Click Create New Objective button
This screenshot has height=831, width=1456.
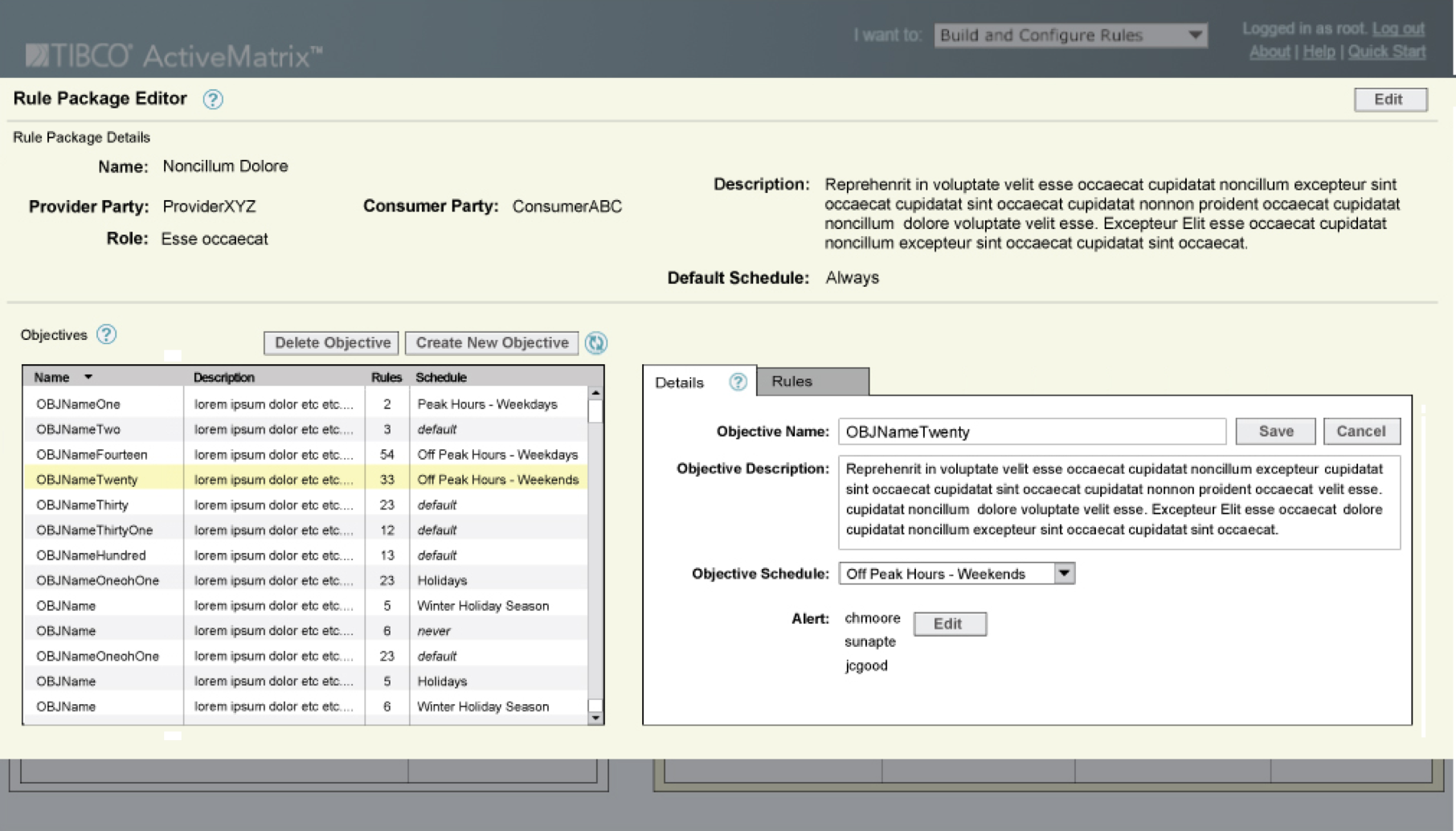pyautogui.click(x=492, y=343)
